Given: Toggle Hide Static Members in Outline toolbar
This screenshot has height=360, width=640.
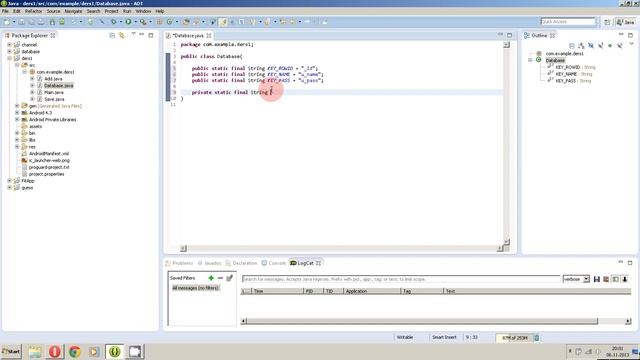Looking at the screenshot, I should (x=601, y=46).
